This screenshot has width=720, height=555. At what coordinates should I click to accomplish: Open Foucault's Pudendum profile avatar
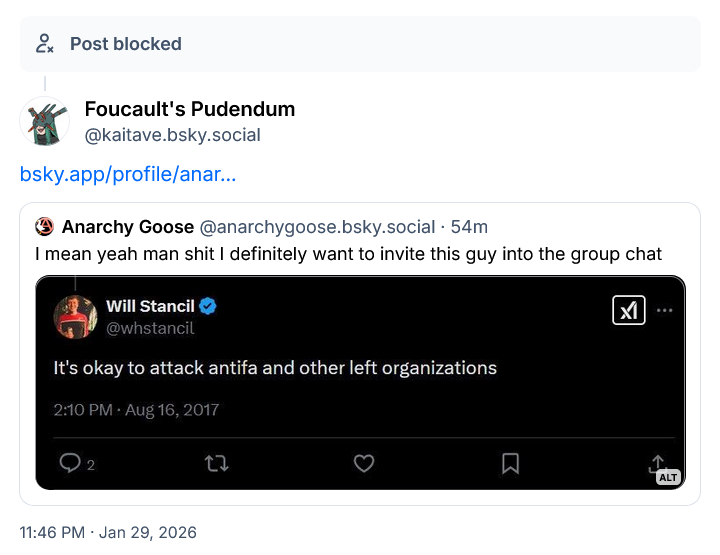[43, 121]
